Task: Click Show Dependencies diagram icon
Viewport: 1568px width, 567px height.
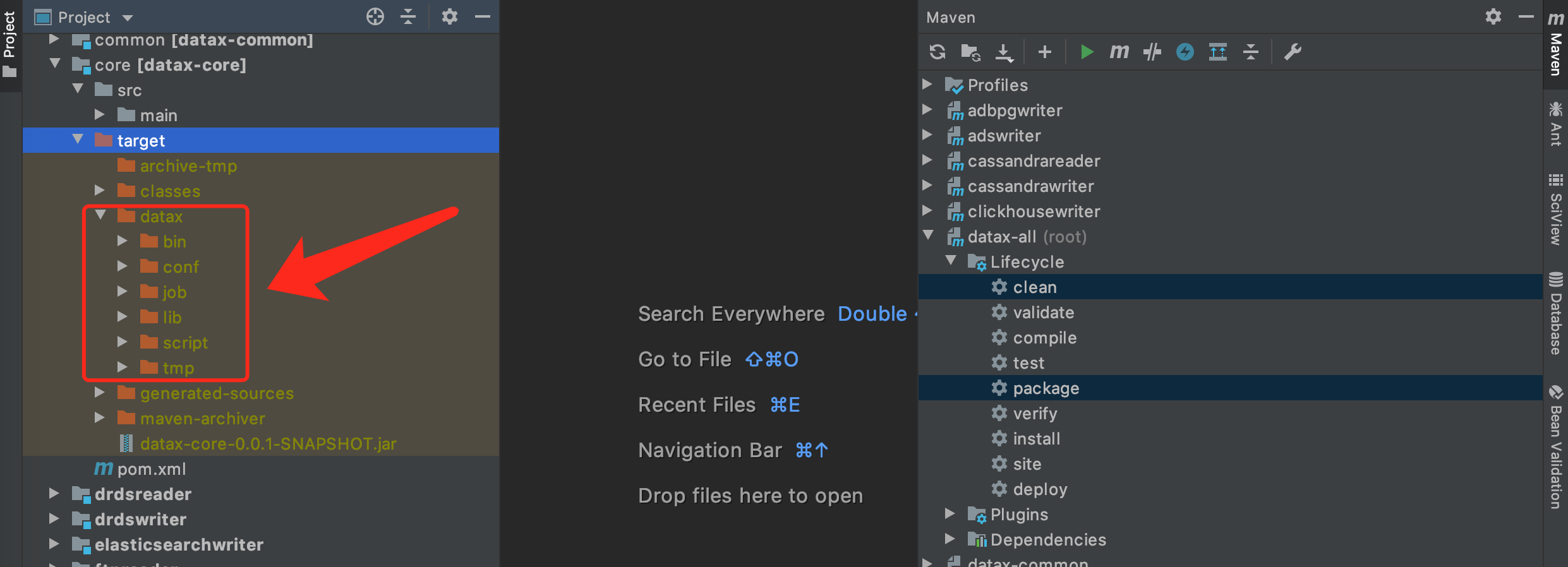Action: click(1218, 52)
